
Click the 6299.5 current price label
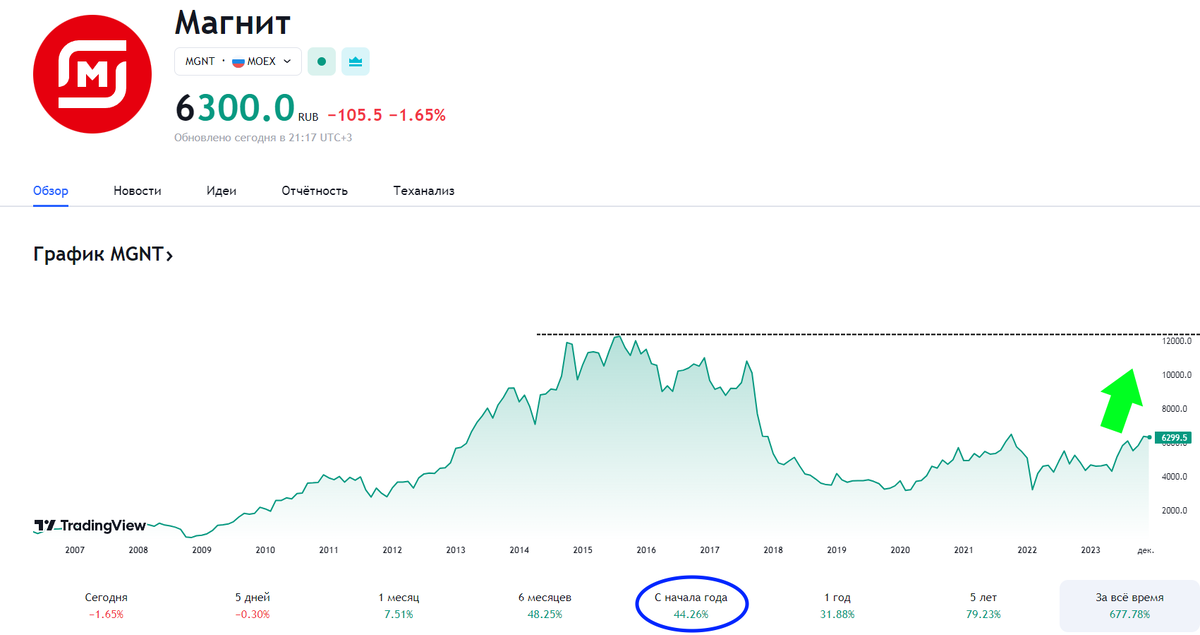tap(1172, 438)
